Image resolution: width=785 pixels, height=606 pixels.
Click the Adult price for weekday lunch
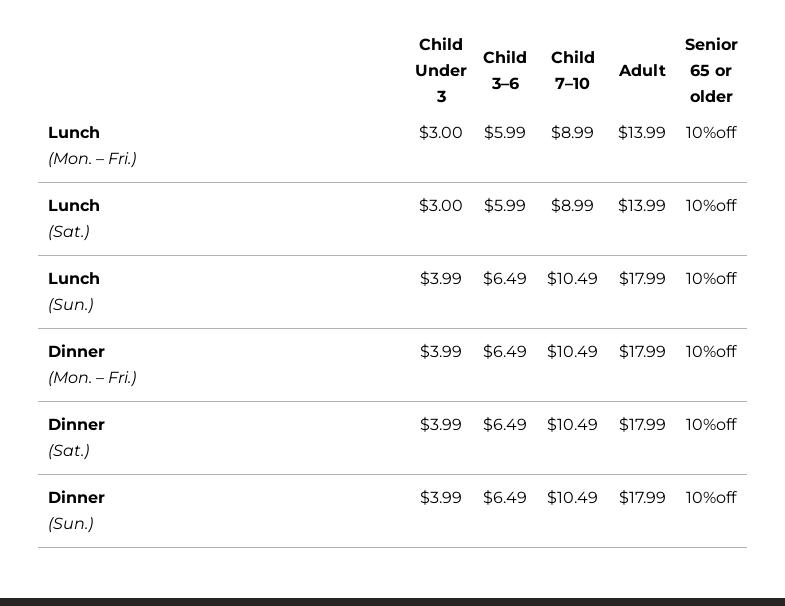[x=642, y=133]
